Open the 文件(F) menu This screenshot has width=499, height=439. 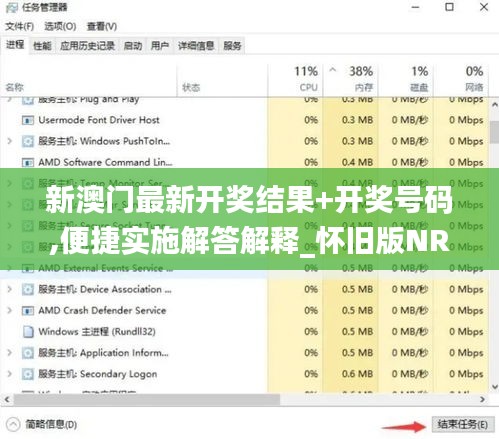click(x=20, y=26)
